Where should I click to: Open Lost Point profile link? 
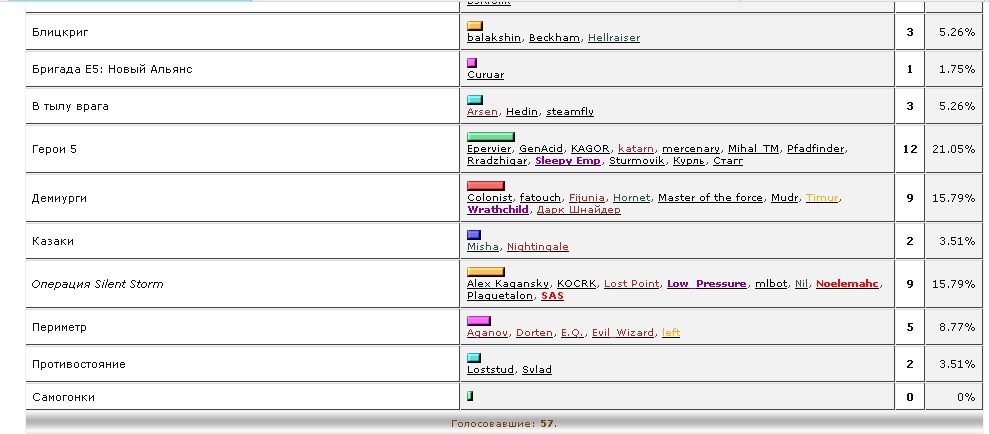coord(631,284)
